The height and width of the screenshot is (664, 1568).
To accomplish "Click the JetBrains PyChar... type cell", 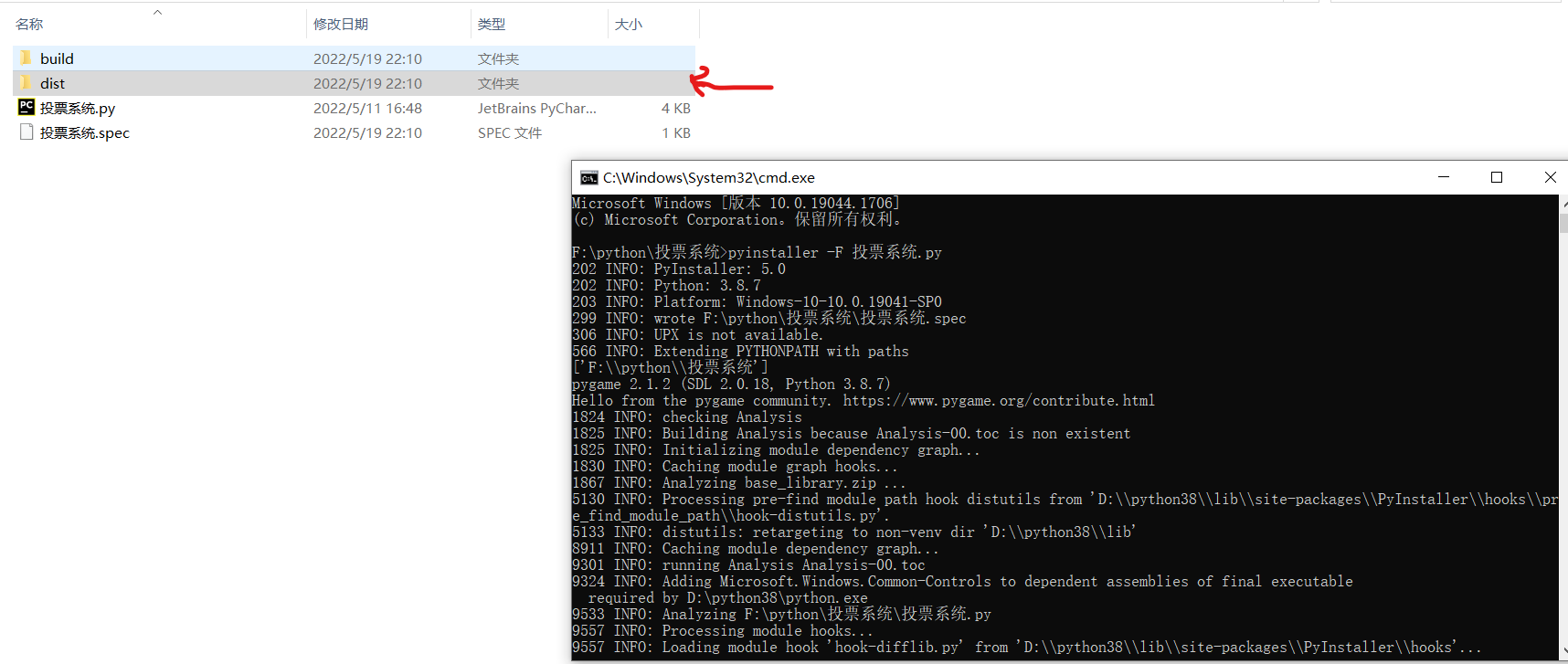I will tap(536, 108).
